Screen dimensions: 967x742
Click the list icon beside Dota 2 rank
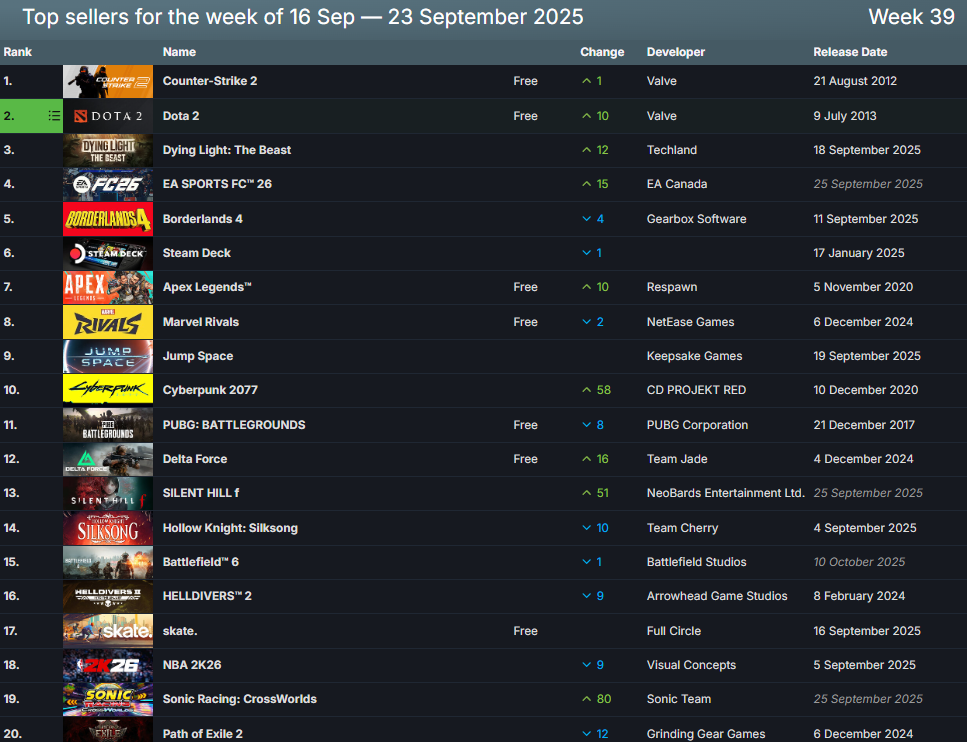click(x=54, y=116)
